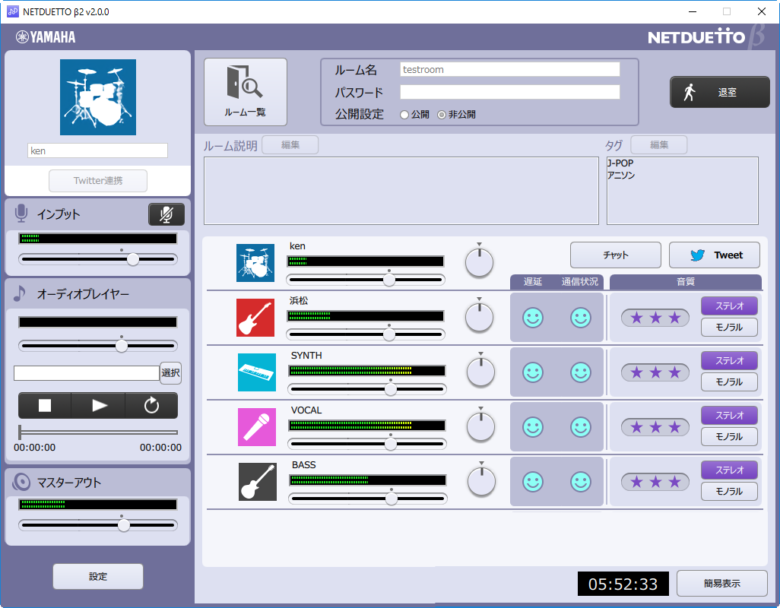This screenshot has width=780, height=608.
Task: Click the 退室 leave room button
Action: coord(719,92)
